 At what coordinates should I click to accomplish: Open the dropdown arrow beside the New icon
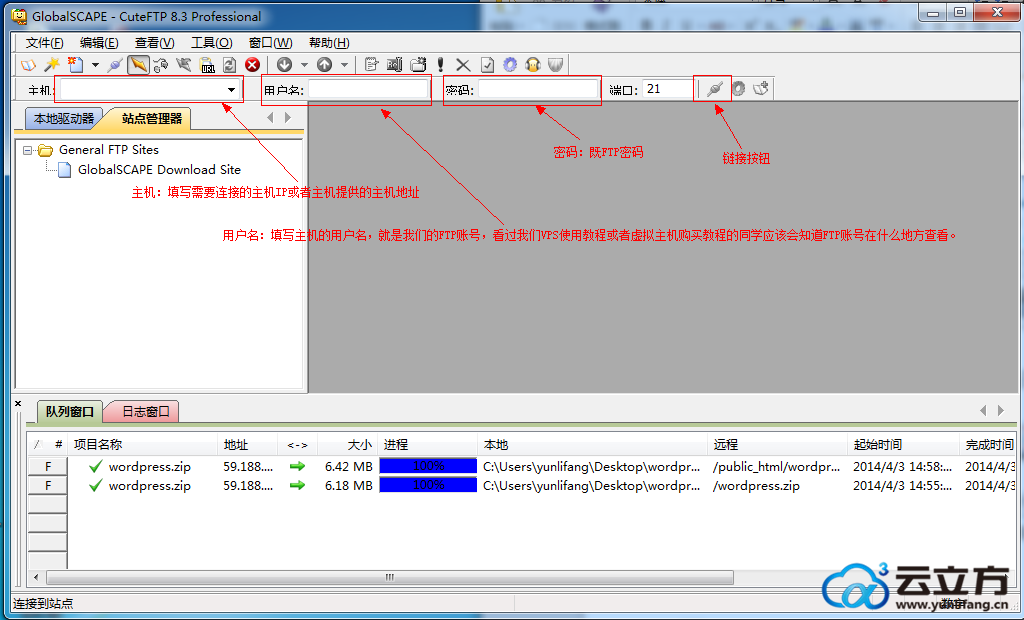pos(95,65)
